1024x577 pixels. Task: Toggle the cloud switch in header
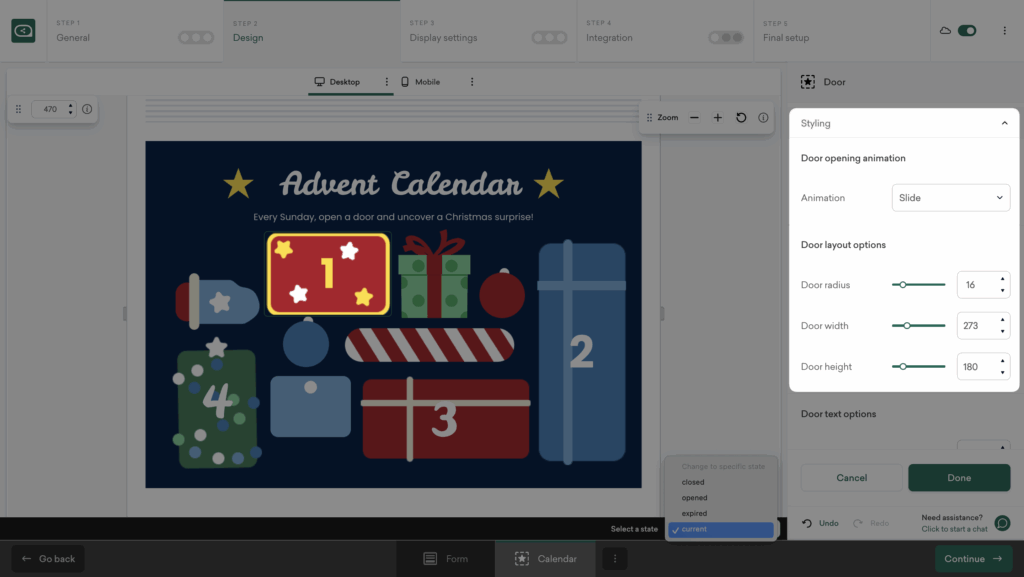pyautogui.click(x=966, y=31)
